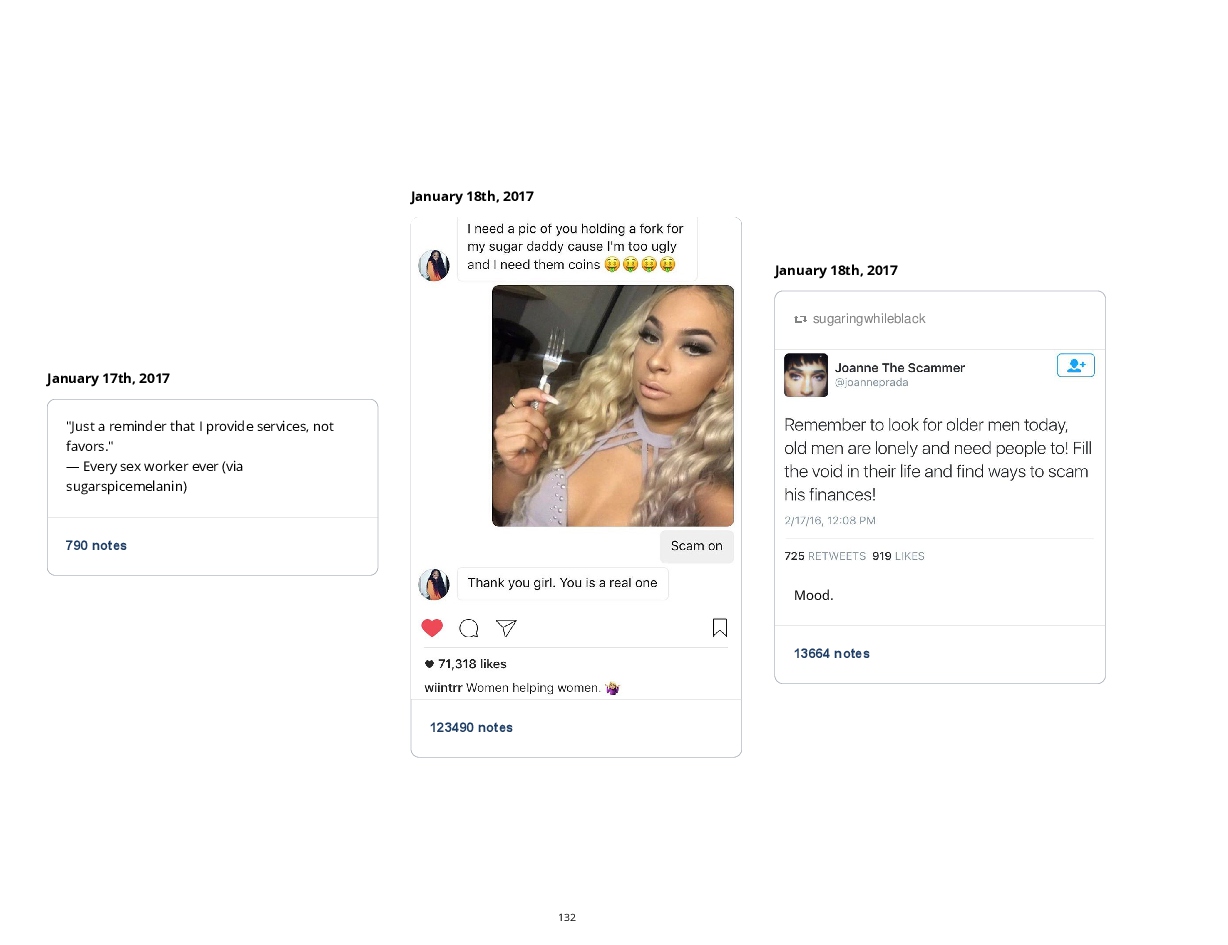Click the @joanneprada handle
1228x945 pixels.
[x=872, y=383]
